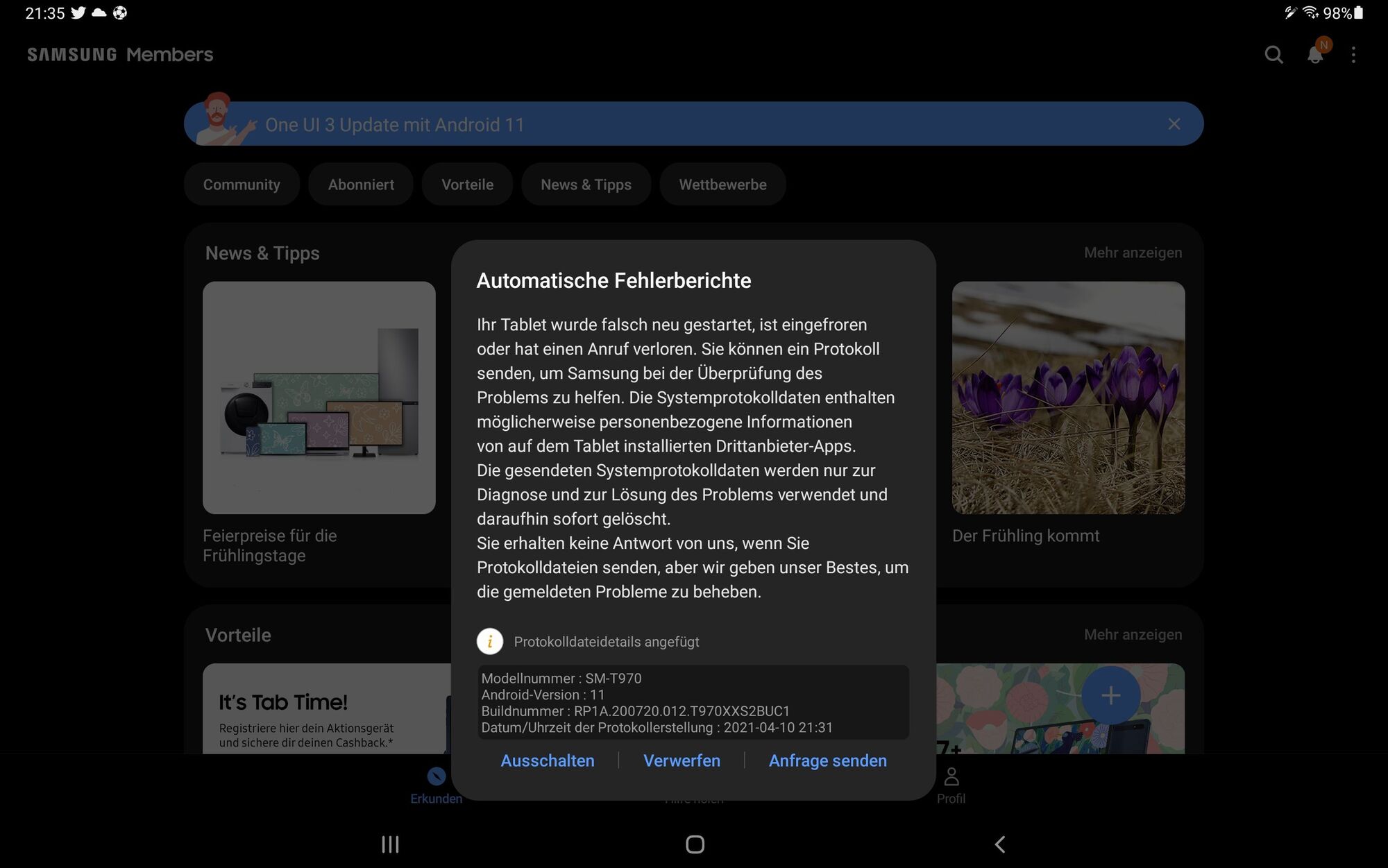Screen dimensions: 1388x868
Task: Click the Datum/Uhrzeit der Protokollerstellung line
Action: (x=657, y=728)
